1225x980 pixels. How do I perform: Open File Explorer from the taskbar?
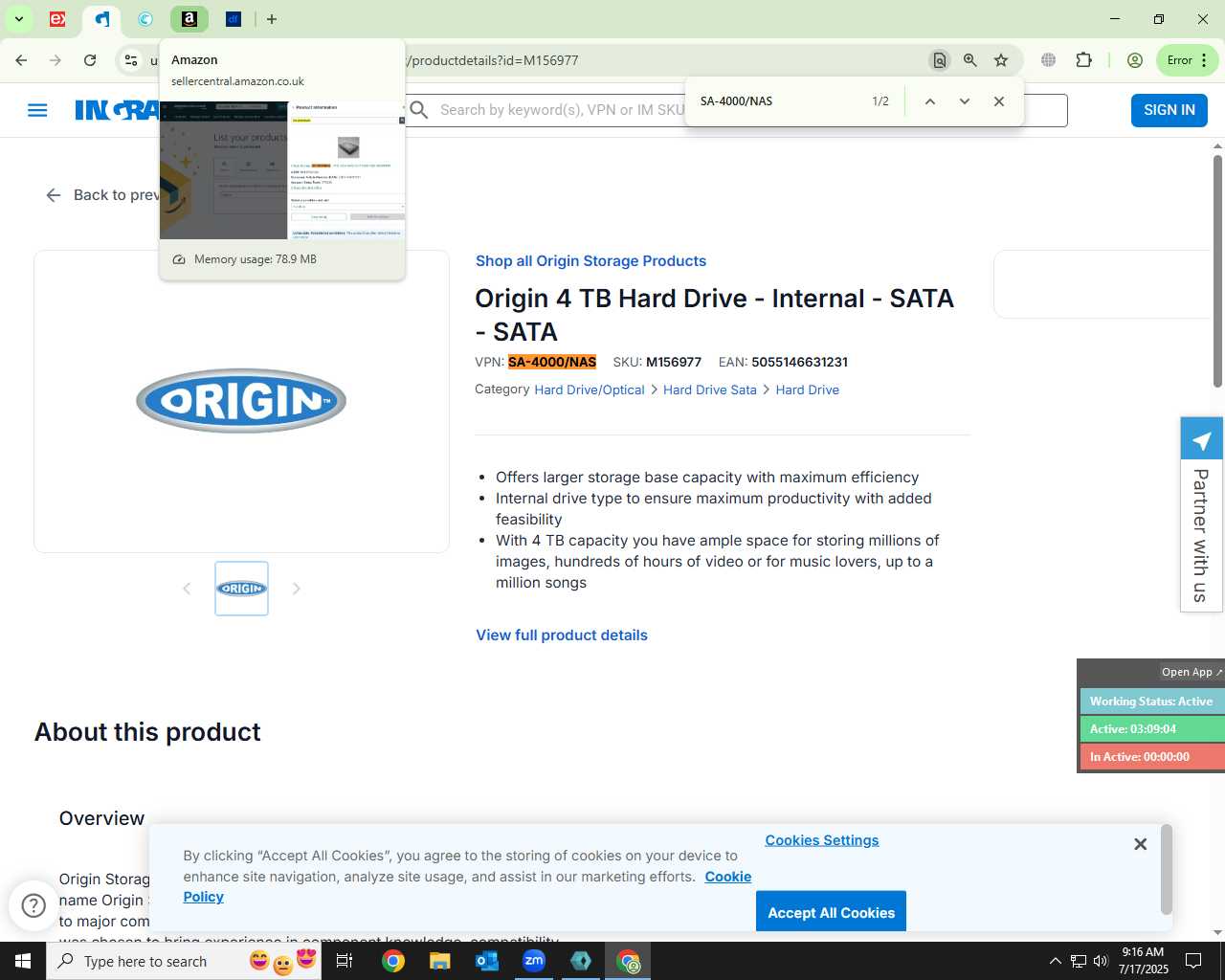(x=439, y=961)
